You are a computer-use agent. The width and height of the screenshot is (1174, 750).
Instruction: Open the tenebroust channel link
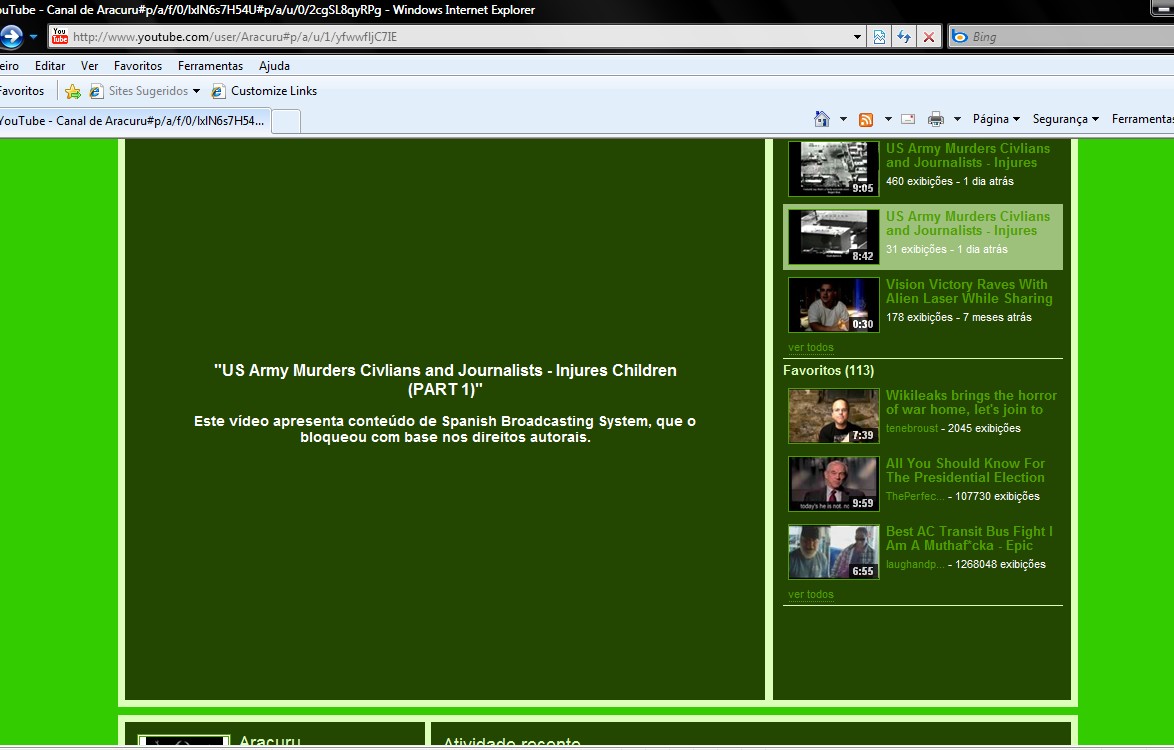pyautogui.click(x=911, y=429)
